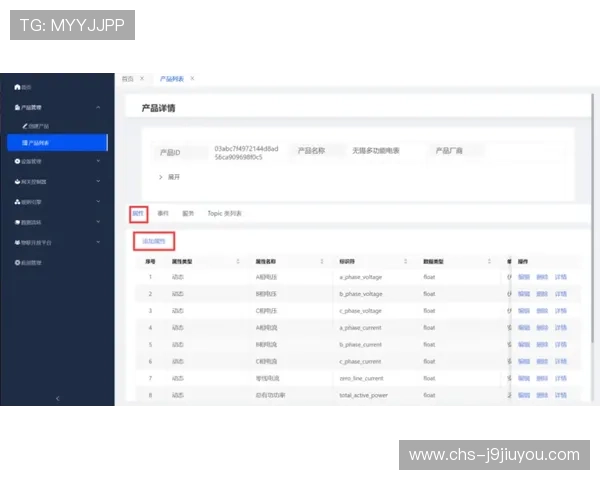Click the a_phase_voltage identifier cell
Viewport: 600px width, 480px height.
360,277
